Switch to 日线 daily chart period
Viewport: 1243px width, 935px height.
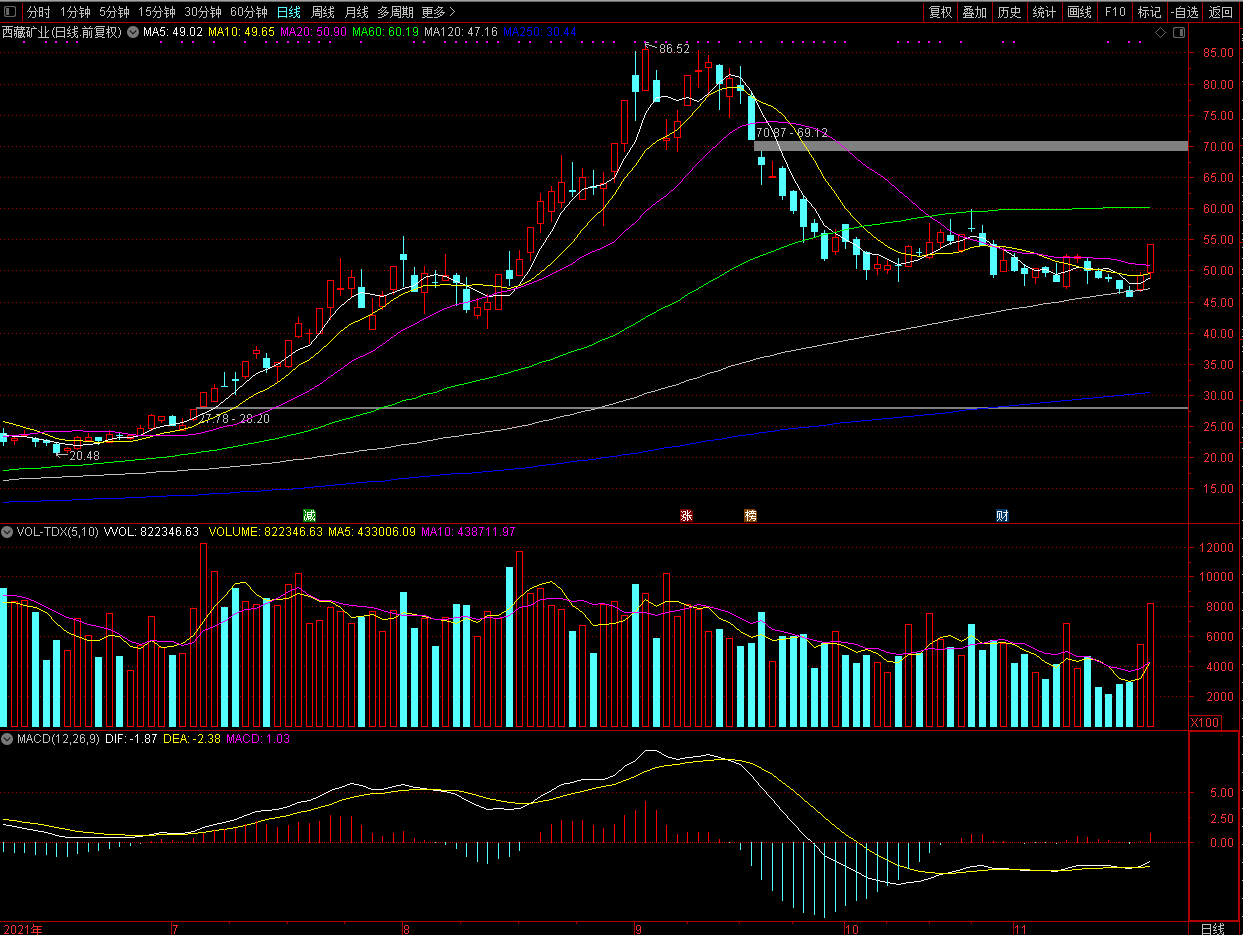click(288, 12)
